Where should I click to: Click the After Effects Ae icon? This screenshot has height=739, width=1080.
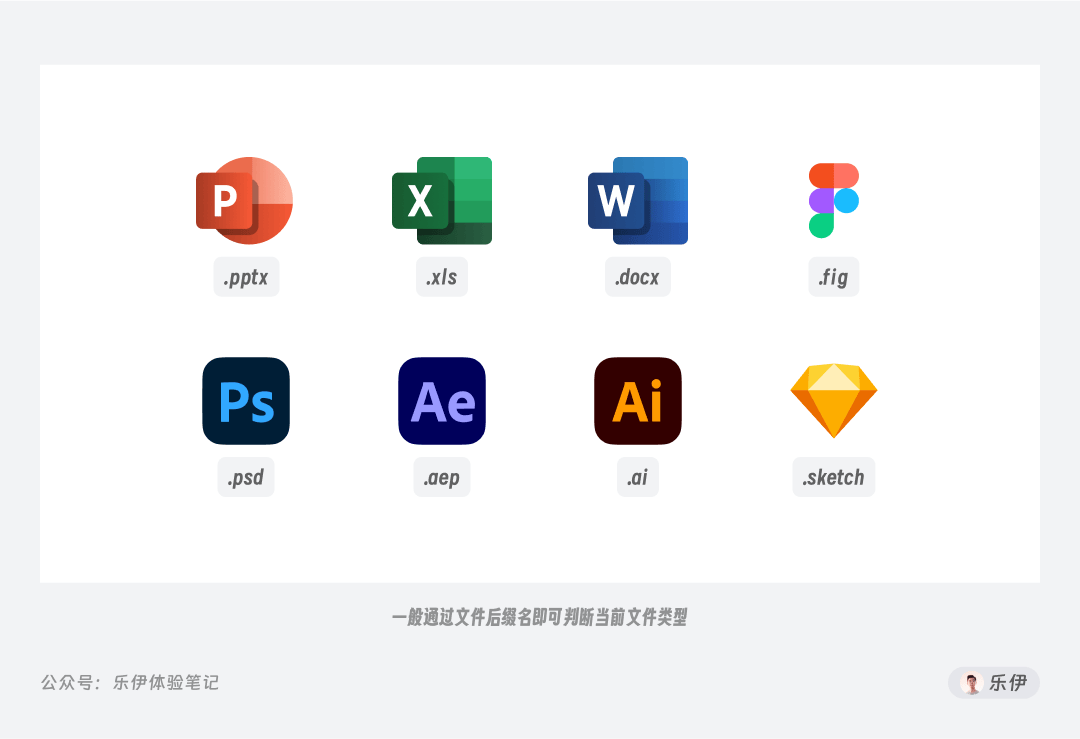[442, 401]
